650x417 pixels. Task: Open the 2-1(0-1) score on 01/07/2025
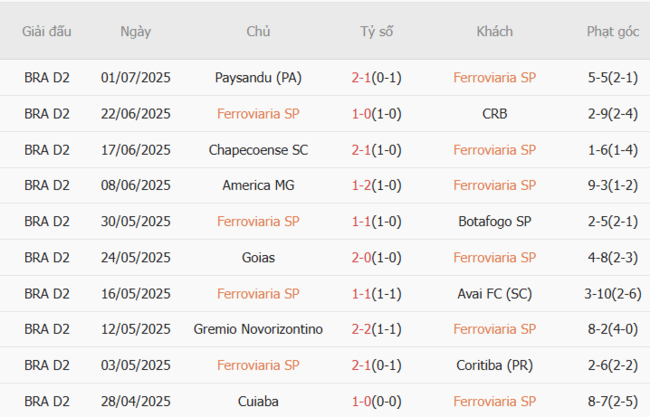point(377,77)
